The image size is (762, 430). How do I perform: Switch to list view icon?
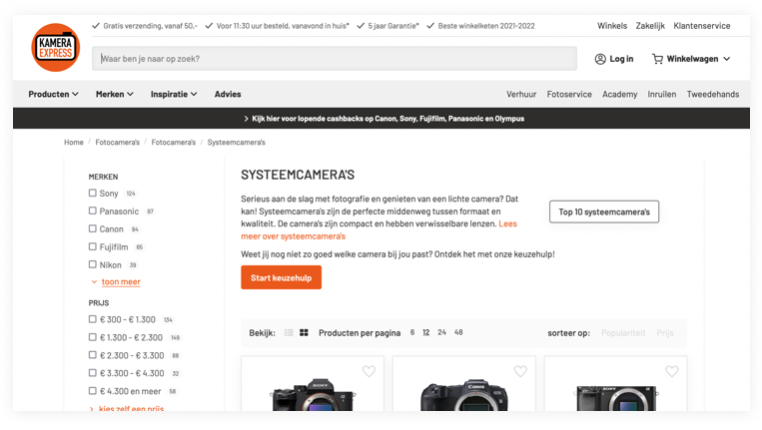(x=289, y=332)
